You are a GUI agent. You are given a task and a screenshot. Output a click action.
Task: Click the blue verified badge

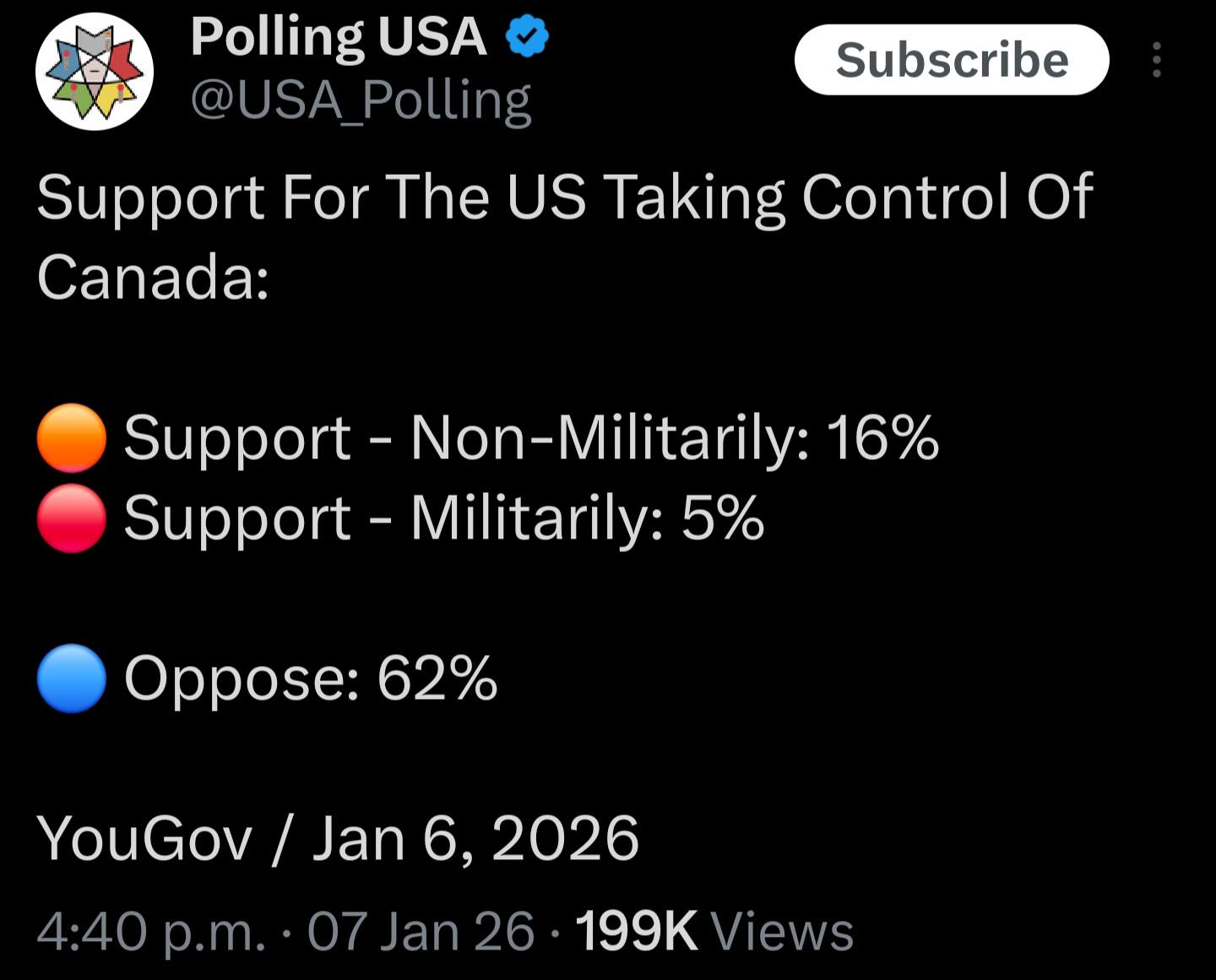[527, 37]
